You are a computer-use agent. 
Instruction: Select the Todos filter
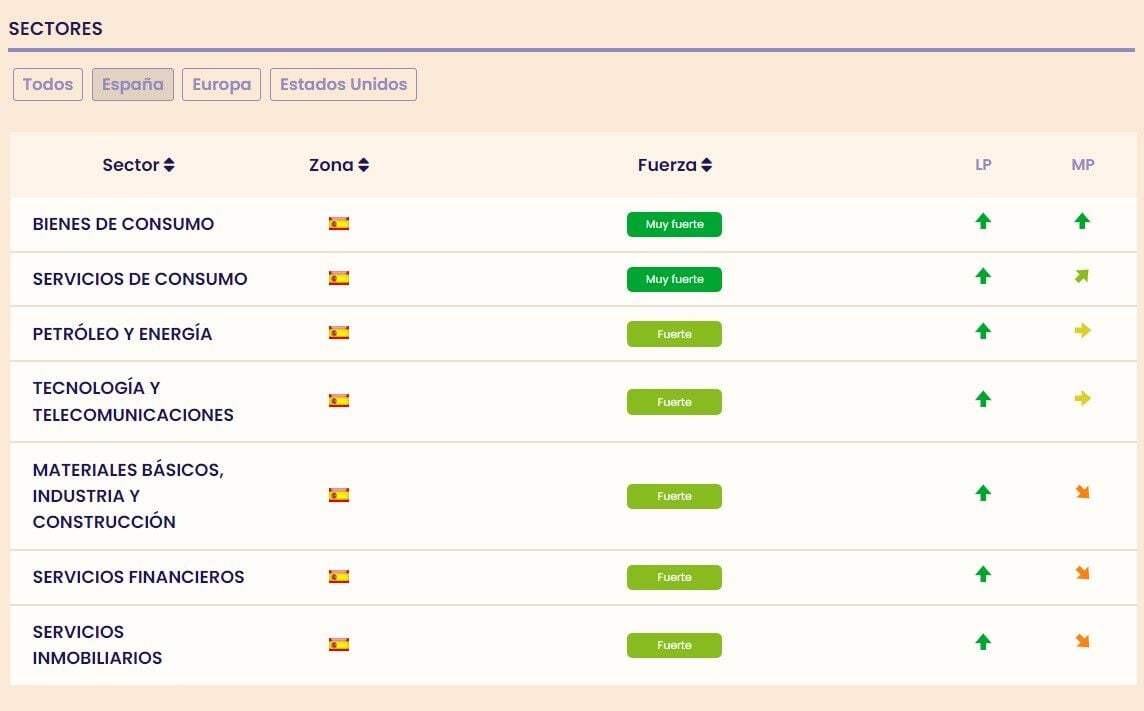click(x=48, y=85)
